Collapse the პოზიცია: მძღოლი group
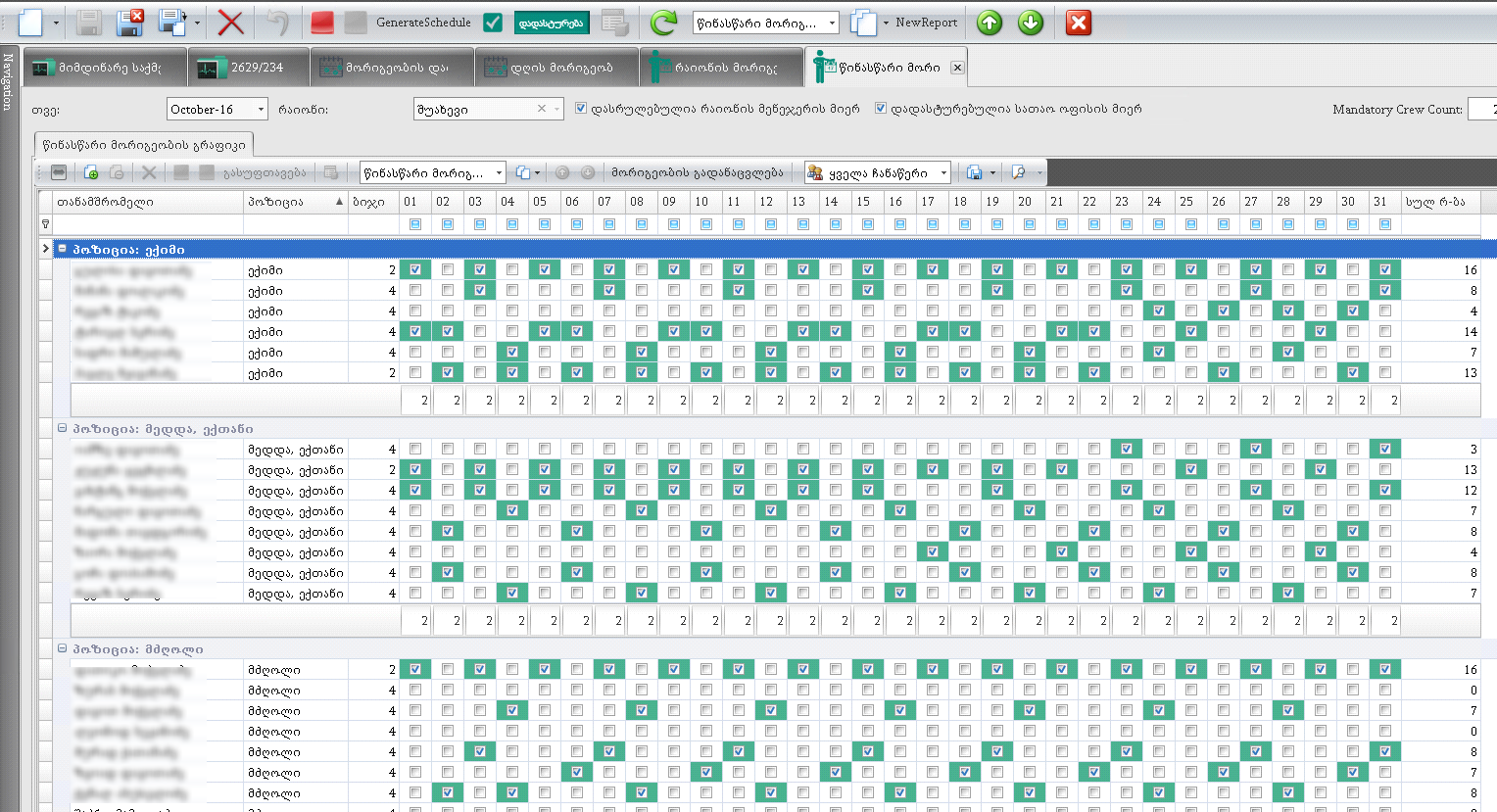 (62, 648)
